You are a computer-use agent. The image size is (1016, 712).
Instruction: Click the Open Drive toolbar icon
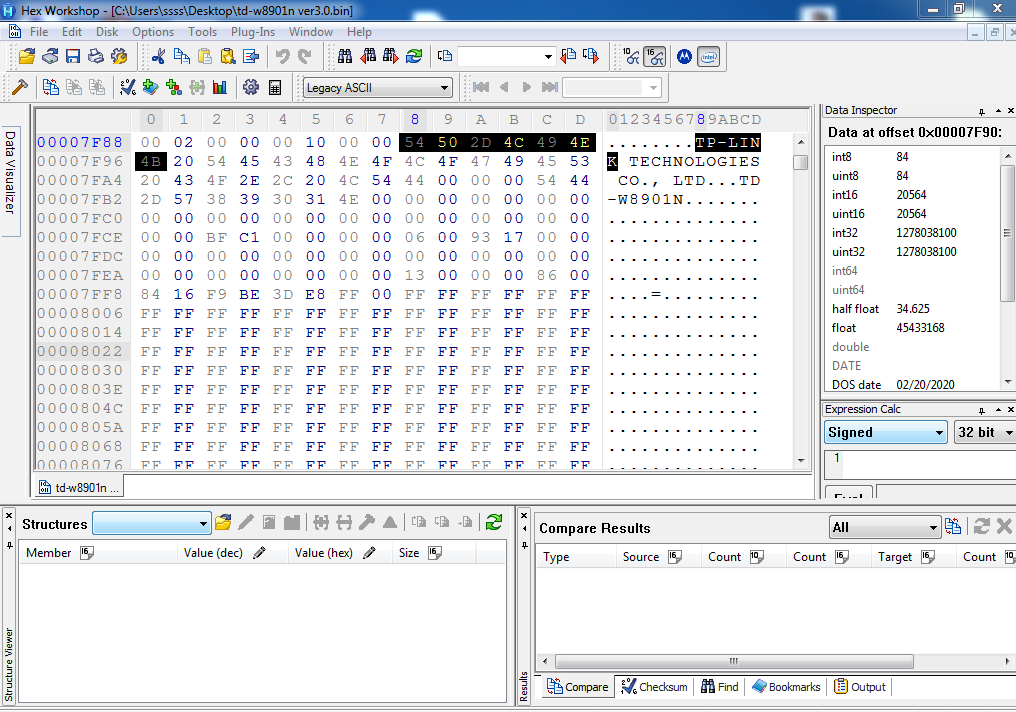[50, 56]
